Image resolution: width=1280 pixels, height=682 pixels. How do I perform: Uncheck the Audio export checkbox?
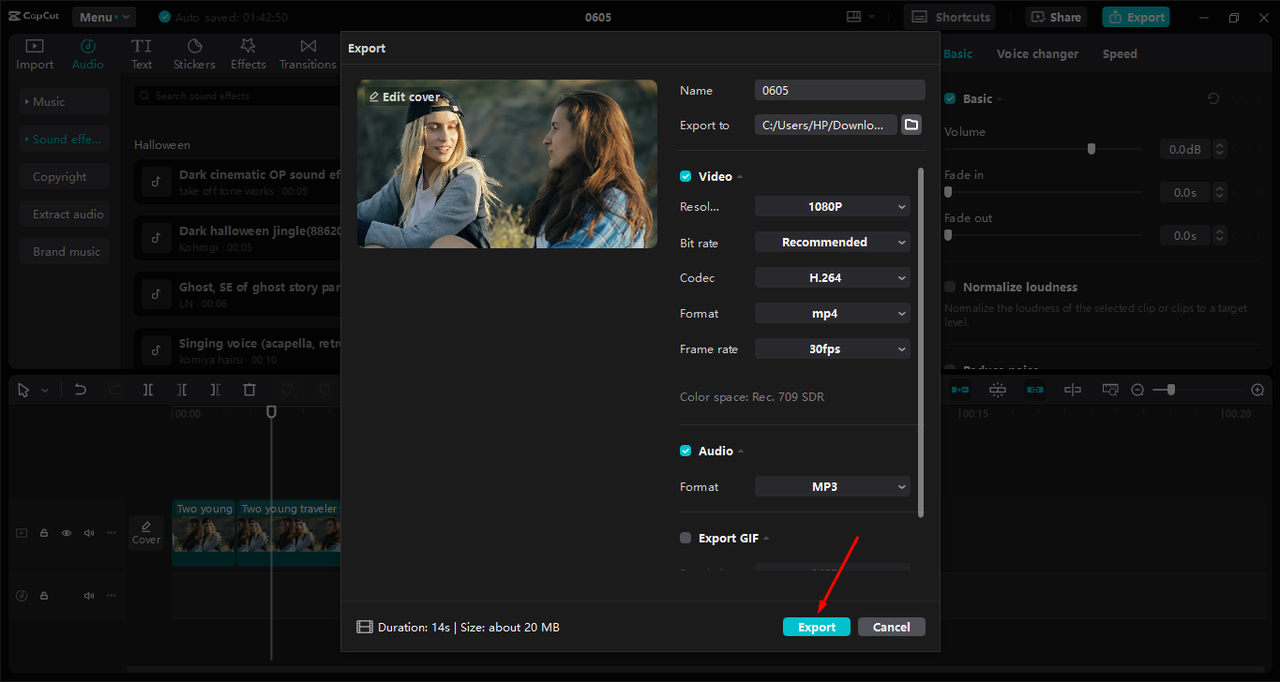(x=685, y=451)
